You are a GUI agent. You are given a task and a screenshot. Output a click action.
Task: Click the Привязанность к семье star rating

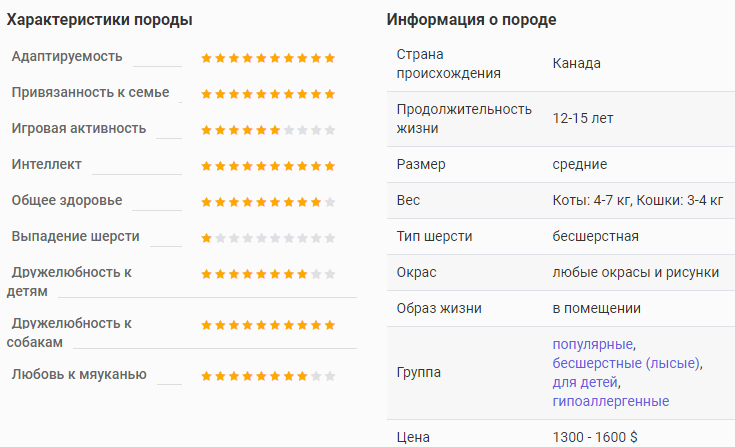tap(268, 94)
